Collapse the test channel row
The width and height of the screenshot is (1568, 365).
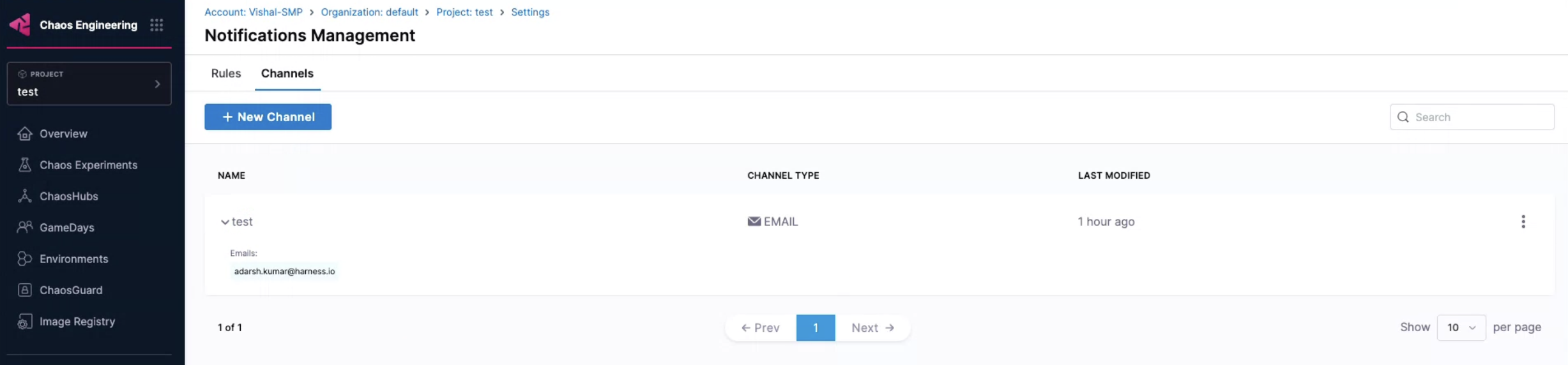tap(225, 222)
